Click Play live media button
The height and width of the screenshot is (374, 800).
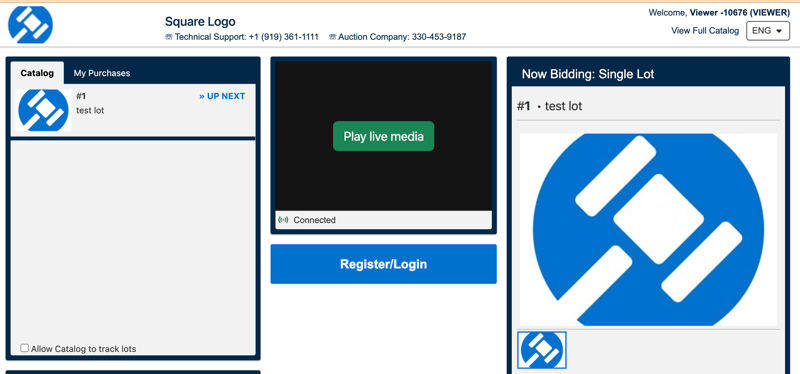(384, 136)
